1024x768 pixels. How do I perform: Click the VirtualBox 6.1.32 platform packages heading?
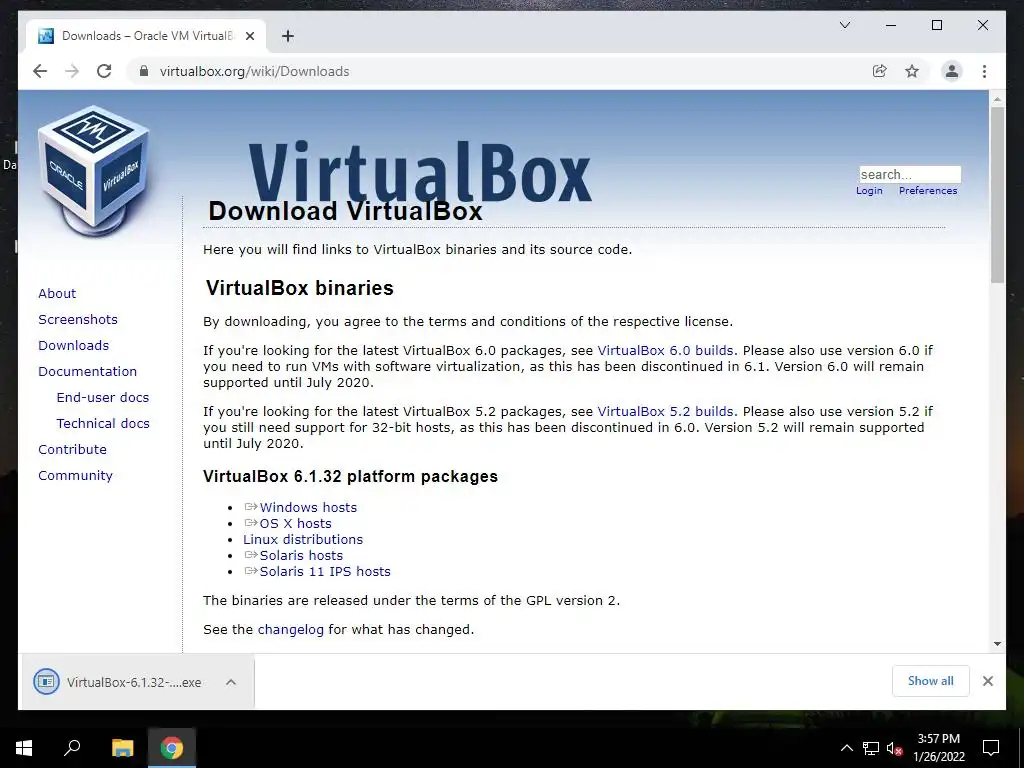pos(350,476)
